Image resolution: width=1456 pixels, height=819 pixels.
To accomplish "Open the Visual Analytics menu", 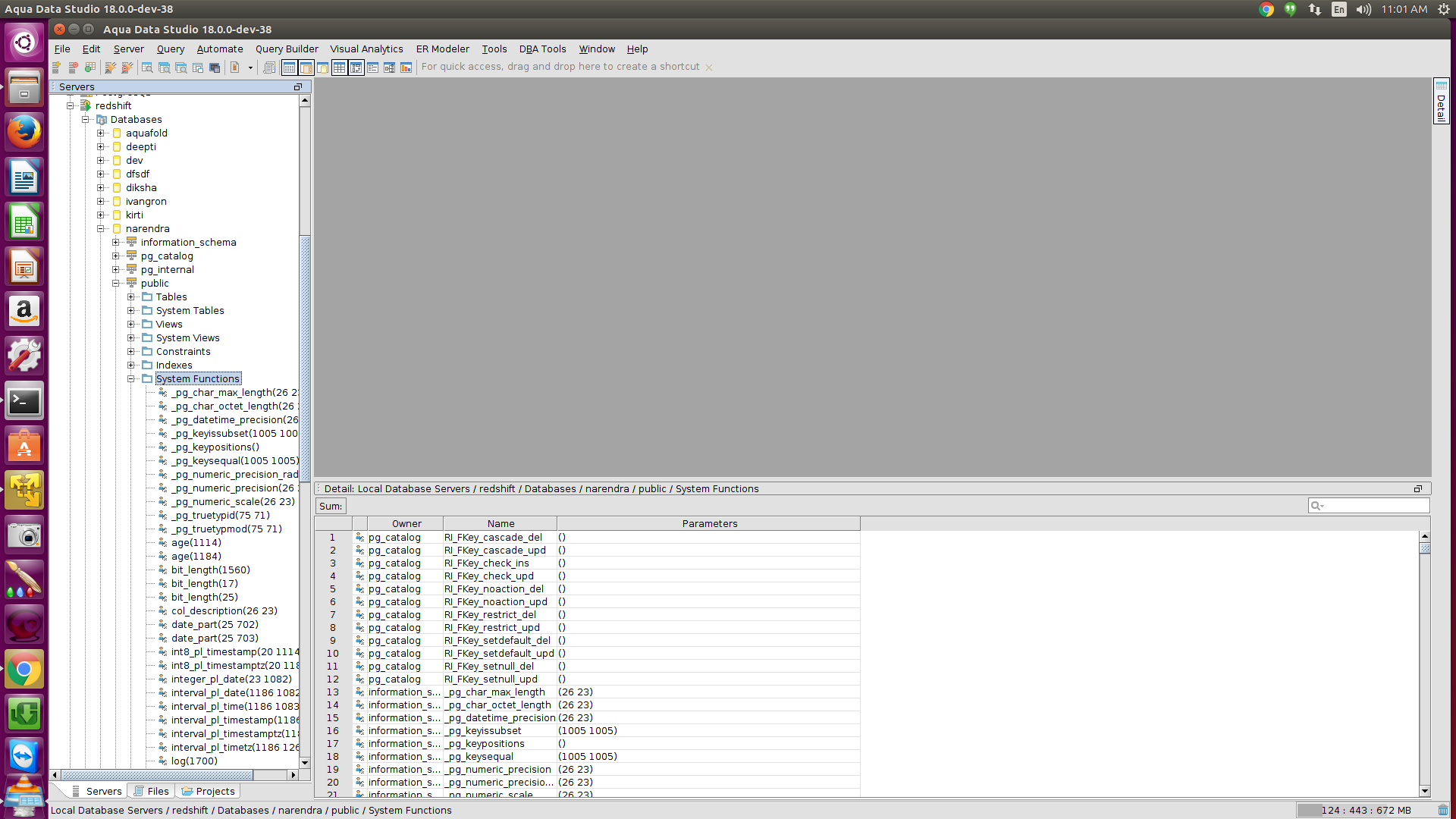I will tap(366, 49).
